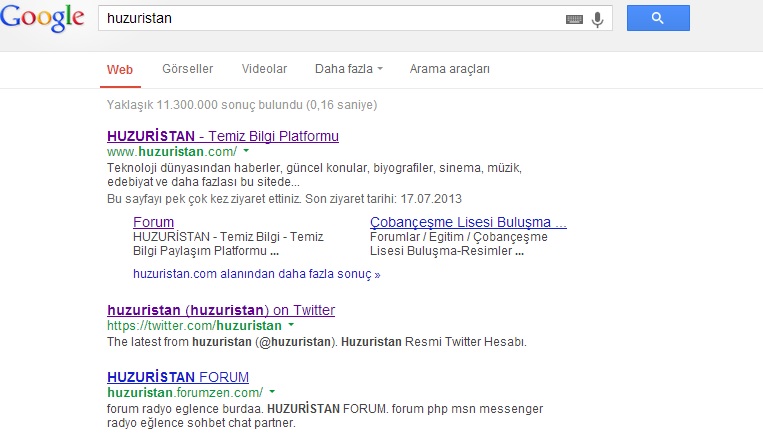Open the HUZURİSTAN FORUM result
This screenshot has width=763, height=443.
pyautogui.click(x=178, y=377)
